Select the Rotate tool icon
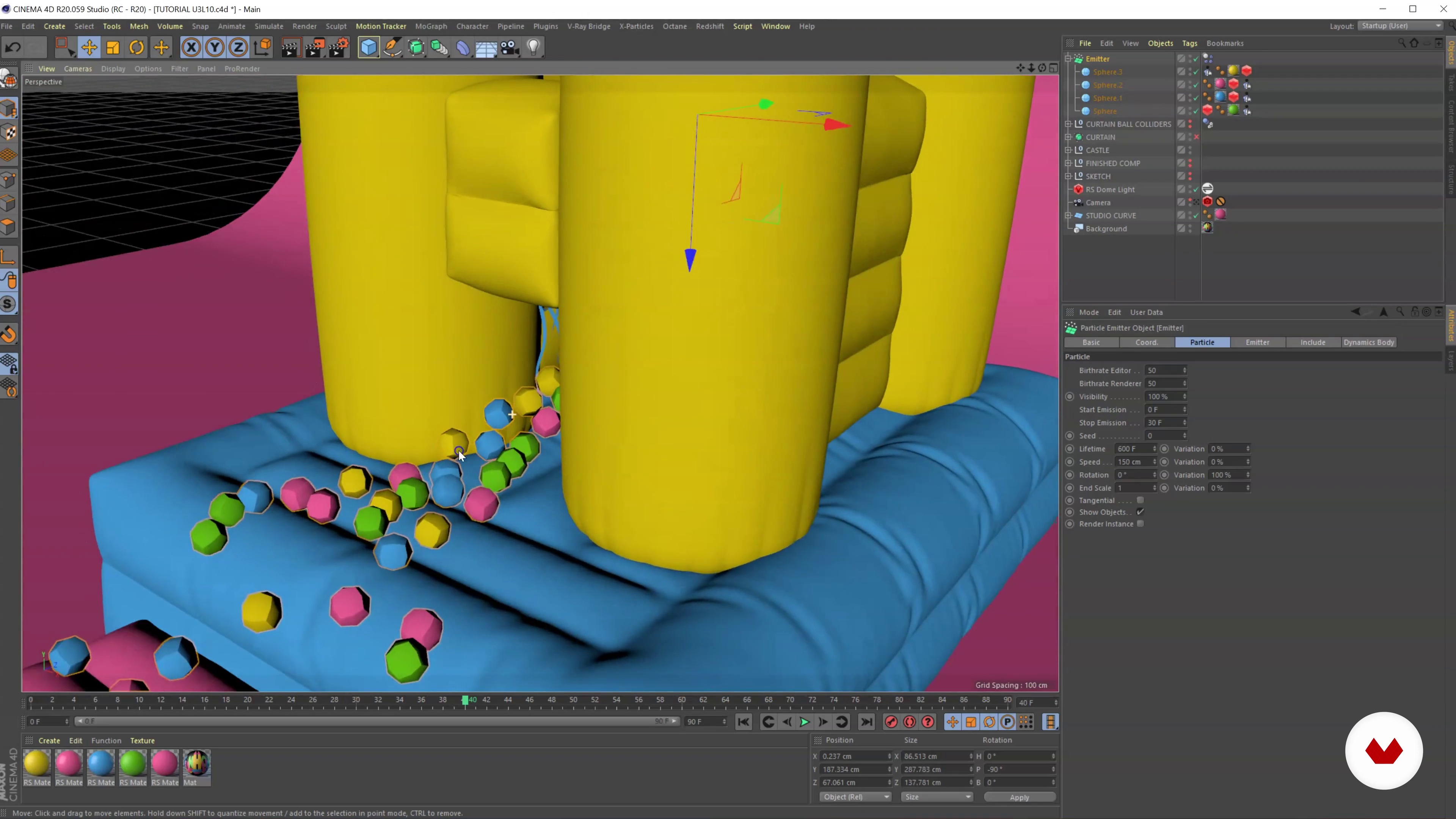1456x819 pixels. pos(137,47)
